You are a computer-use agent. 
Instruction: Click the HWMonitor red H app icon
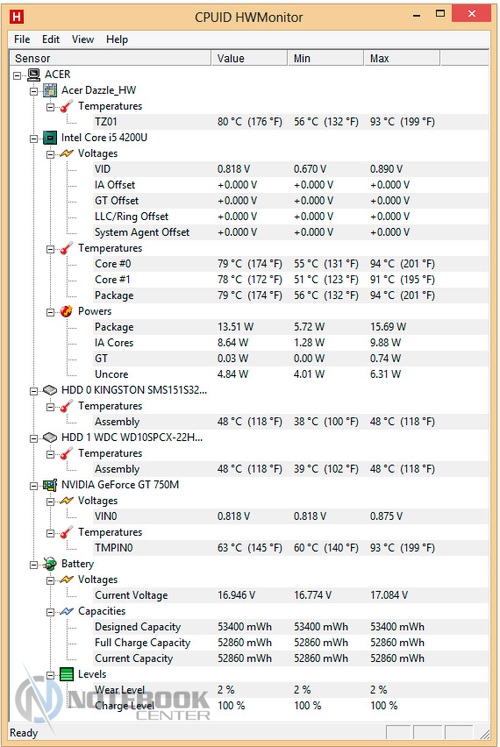[16, 17]
